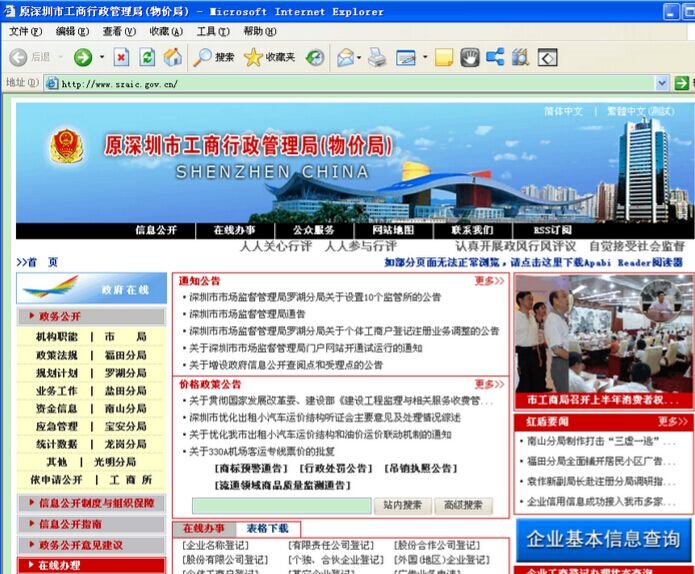Open 机构职能 sidebar link
Screen dimensions: 695x574
[57, 337]
